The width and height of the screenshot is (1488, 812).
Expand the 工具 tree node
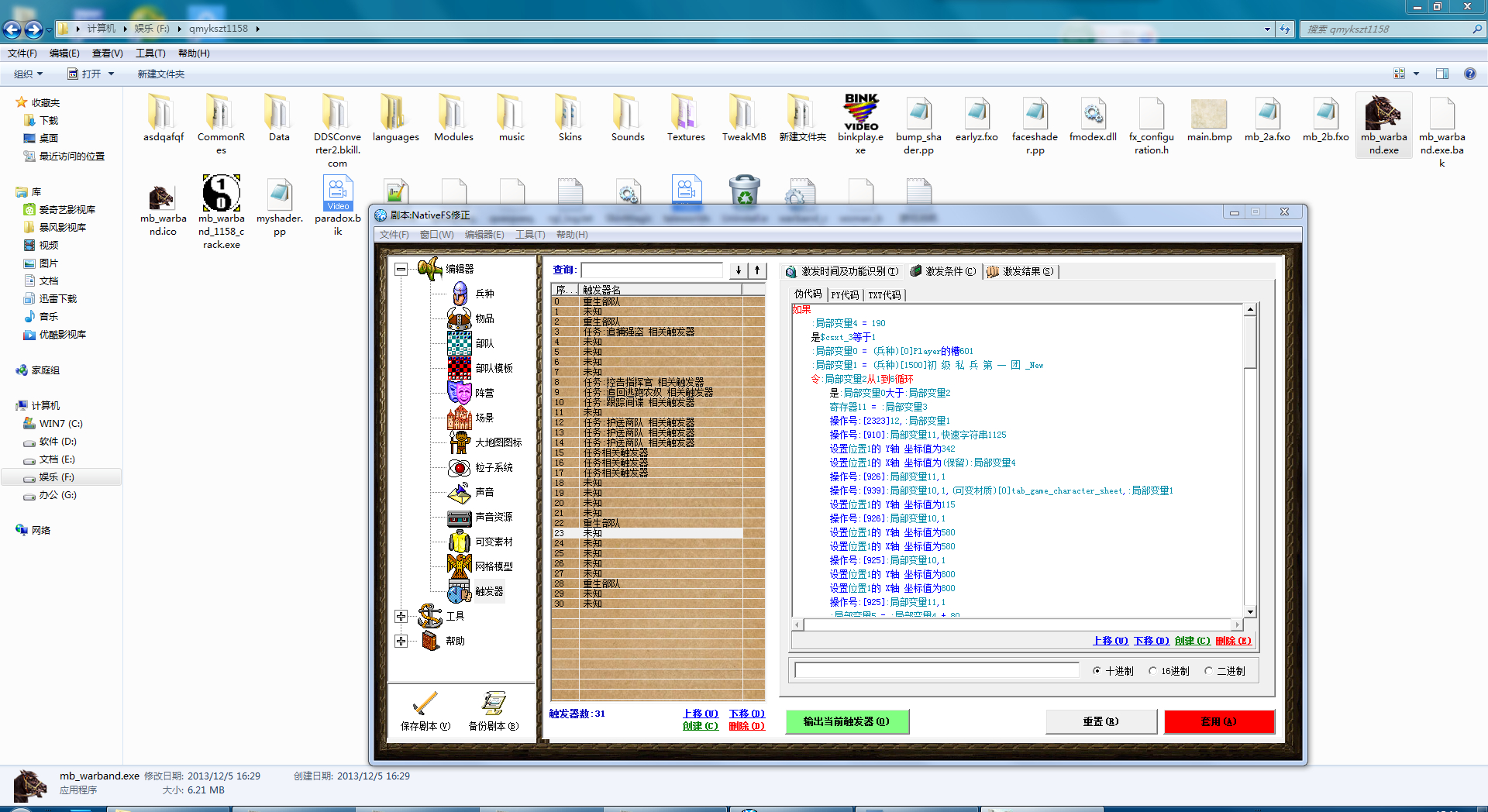click(401, 616)
